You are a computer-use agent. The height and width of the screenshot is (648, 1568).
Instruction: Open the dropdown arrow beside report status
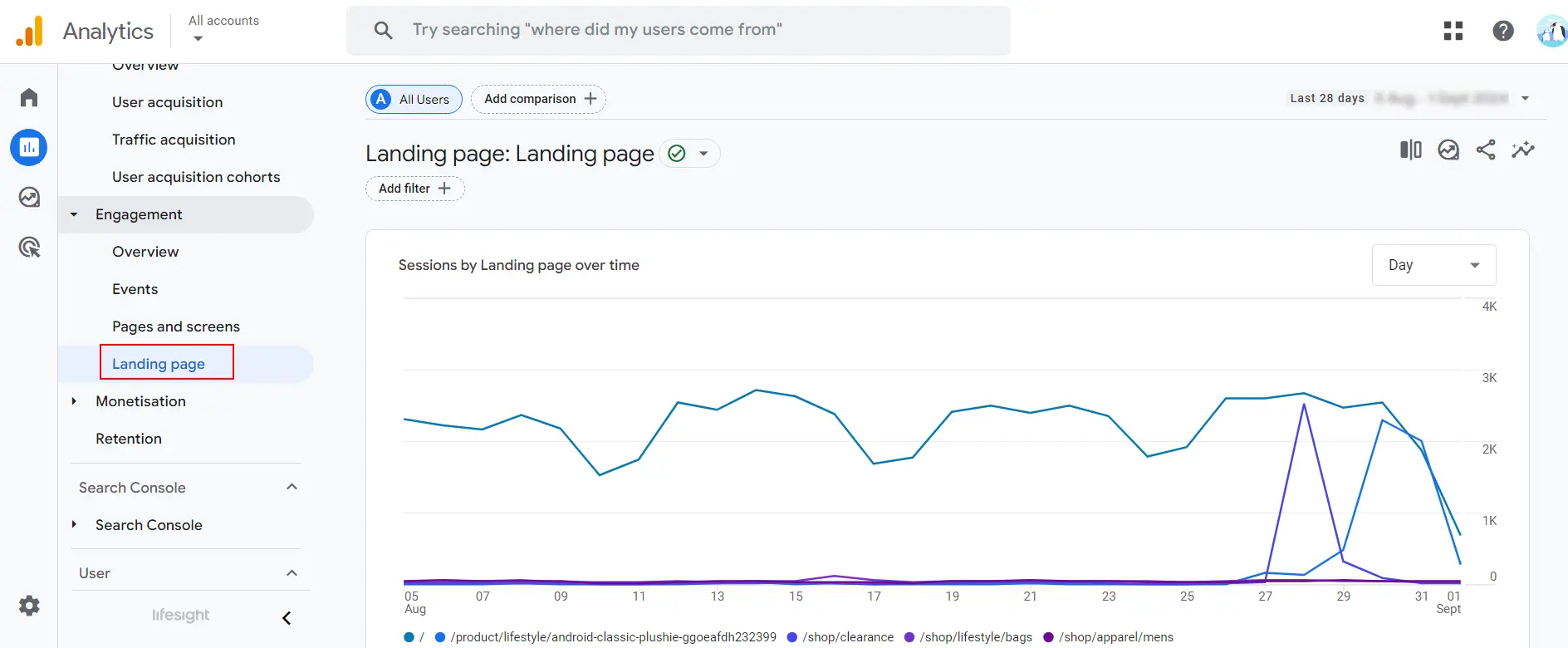pyautogui.click(x=703, y=154)
